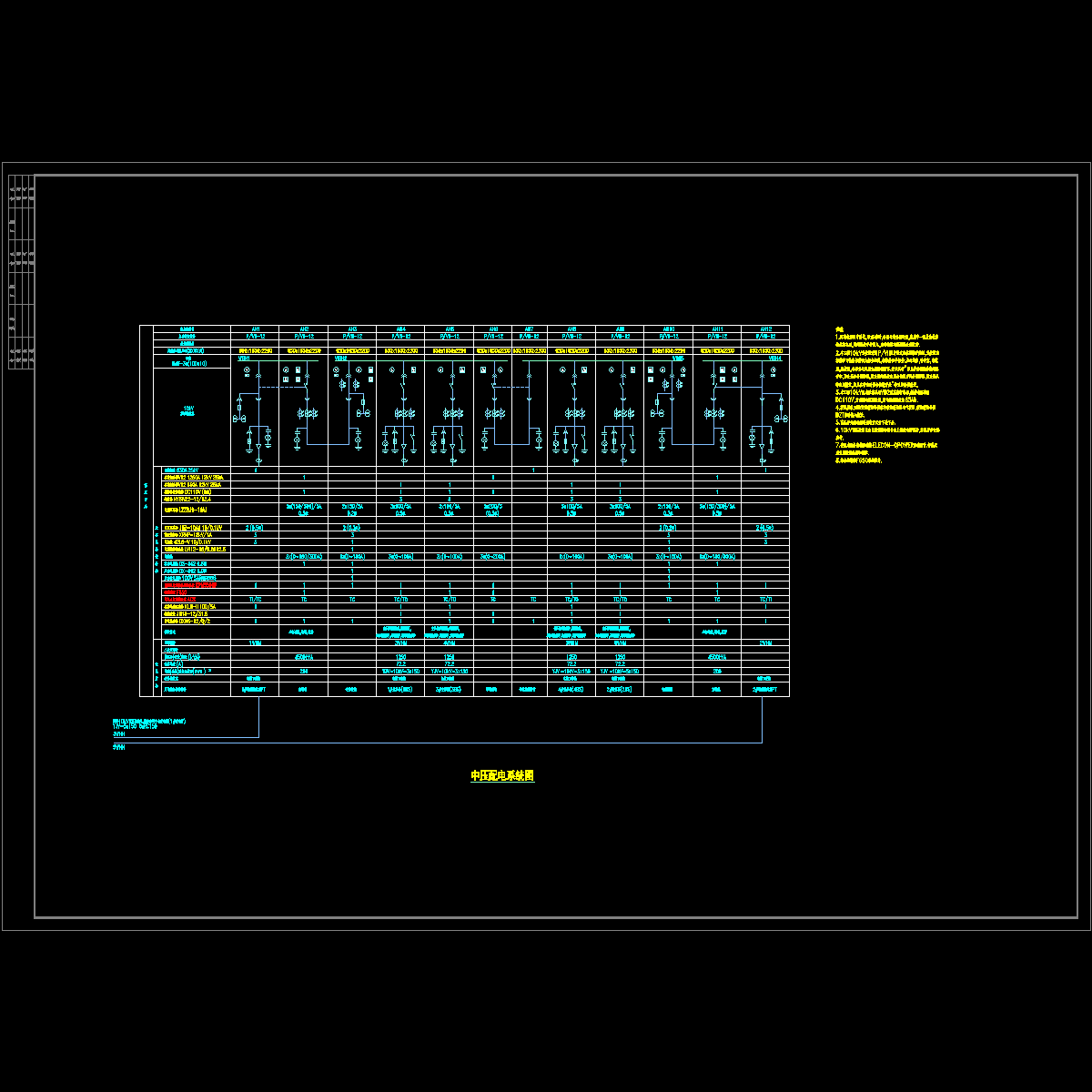Click the WBH2 busbar label
This screenshot has width=1092, height=1092.
pos(340,359)
